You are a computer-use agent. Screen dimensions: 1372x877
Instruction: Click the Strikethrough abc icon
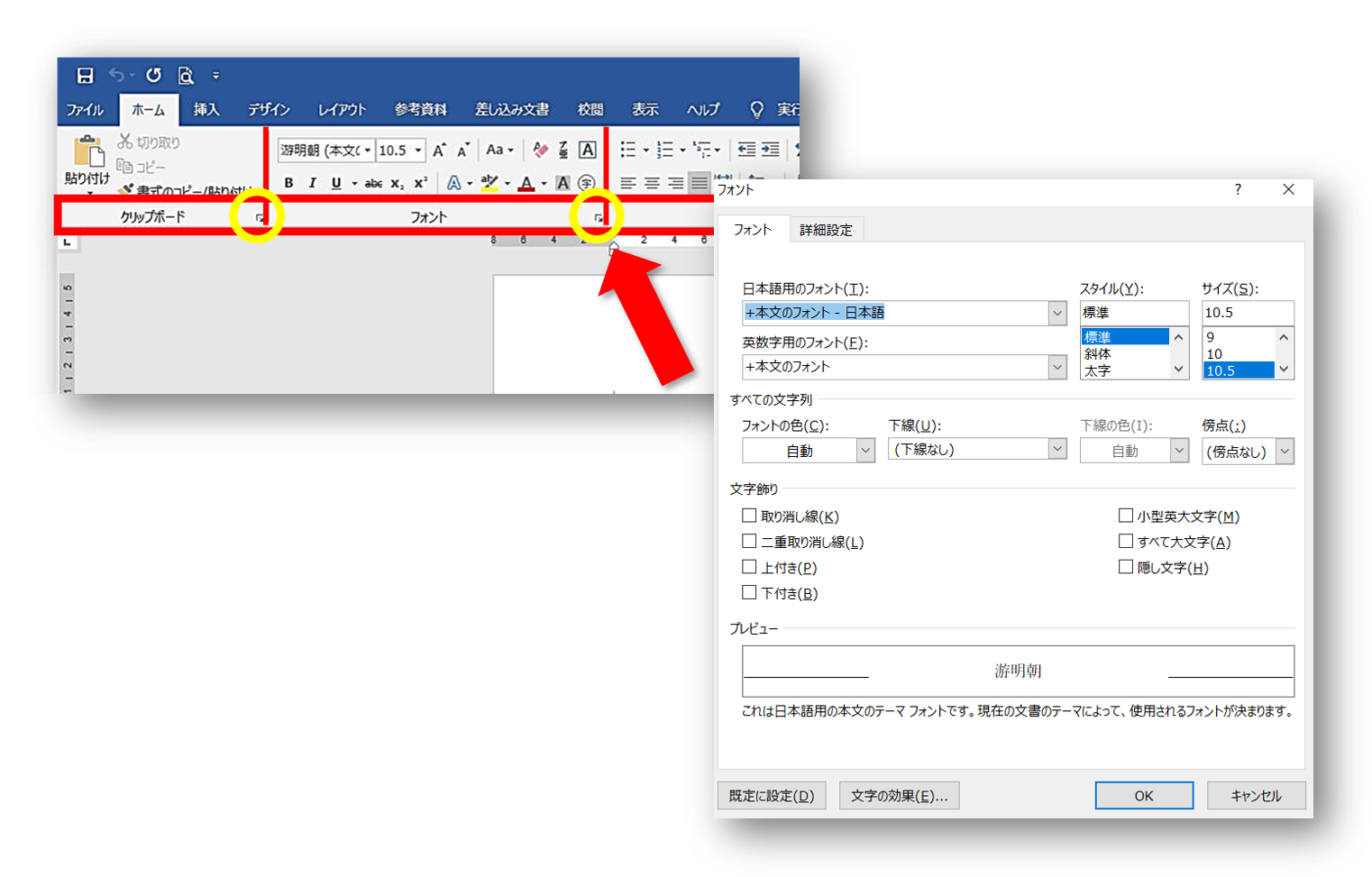coord(373,183)
